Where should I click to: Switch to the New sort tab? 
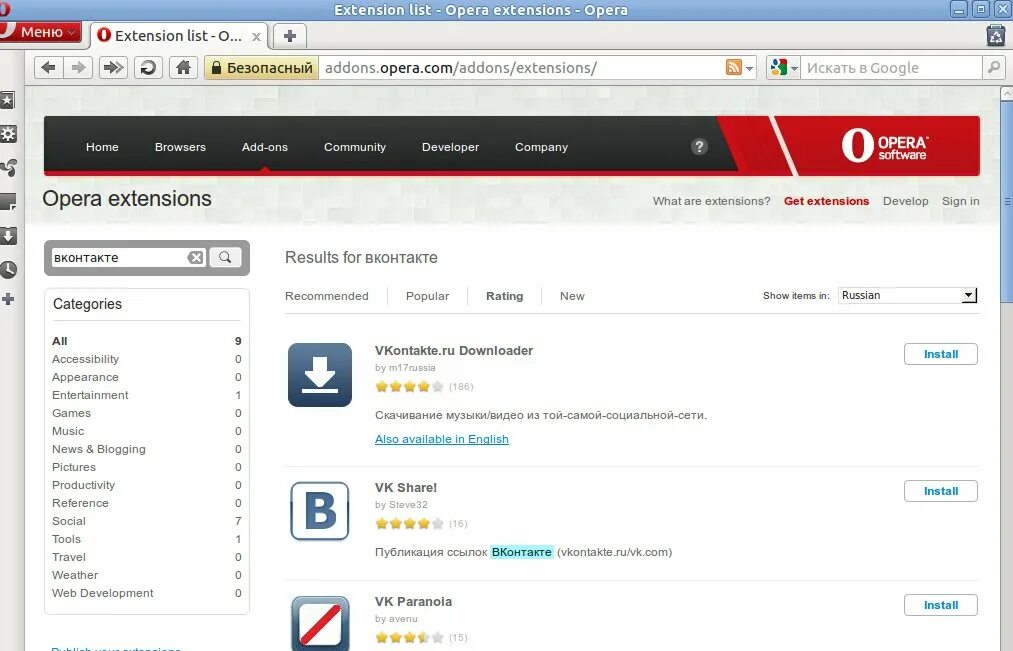[572, 296]
